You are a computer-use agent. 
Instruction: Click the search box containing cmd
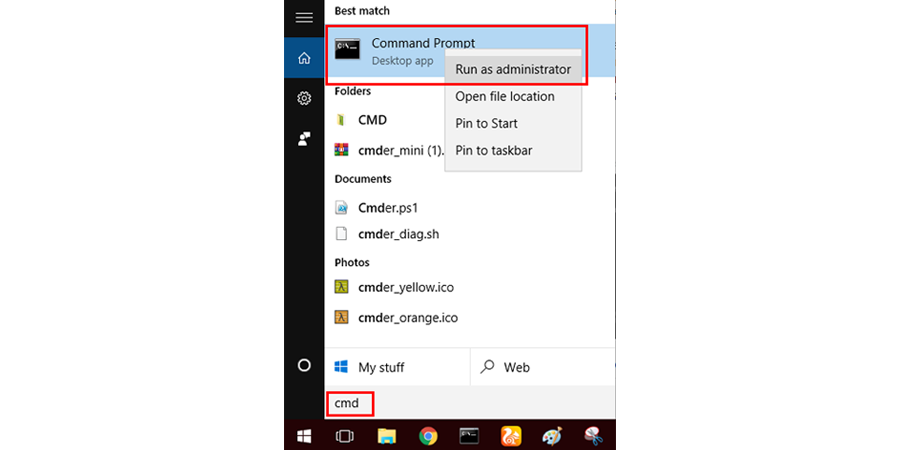point(470,404)
